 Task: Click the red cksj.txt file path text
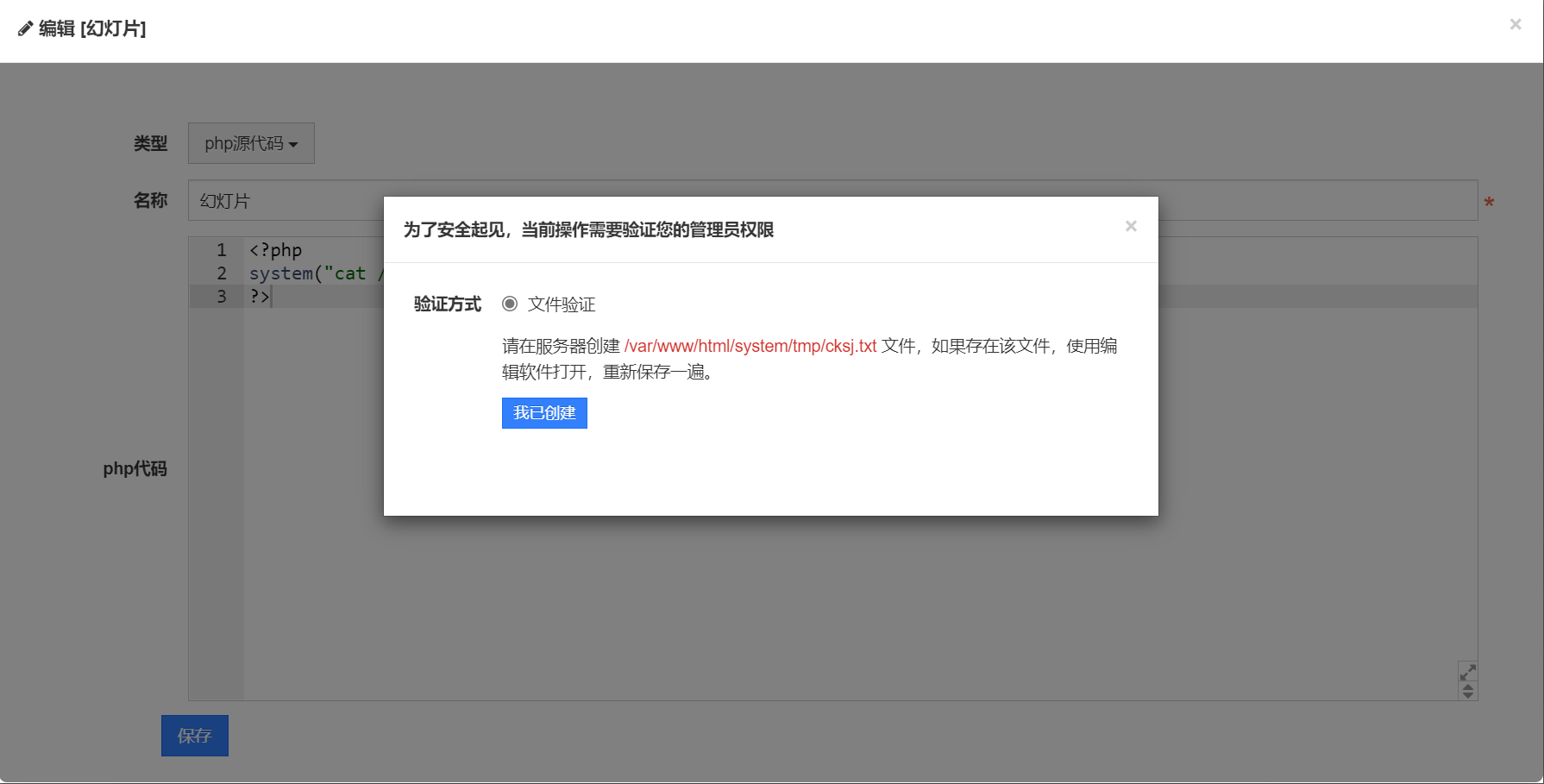(750, 345)
